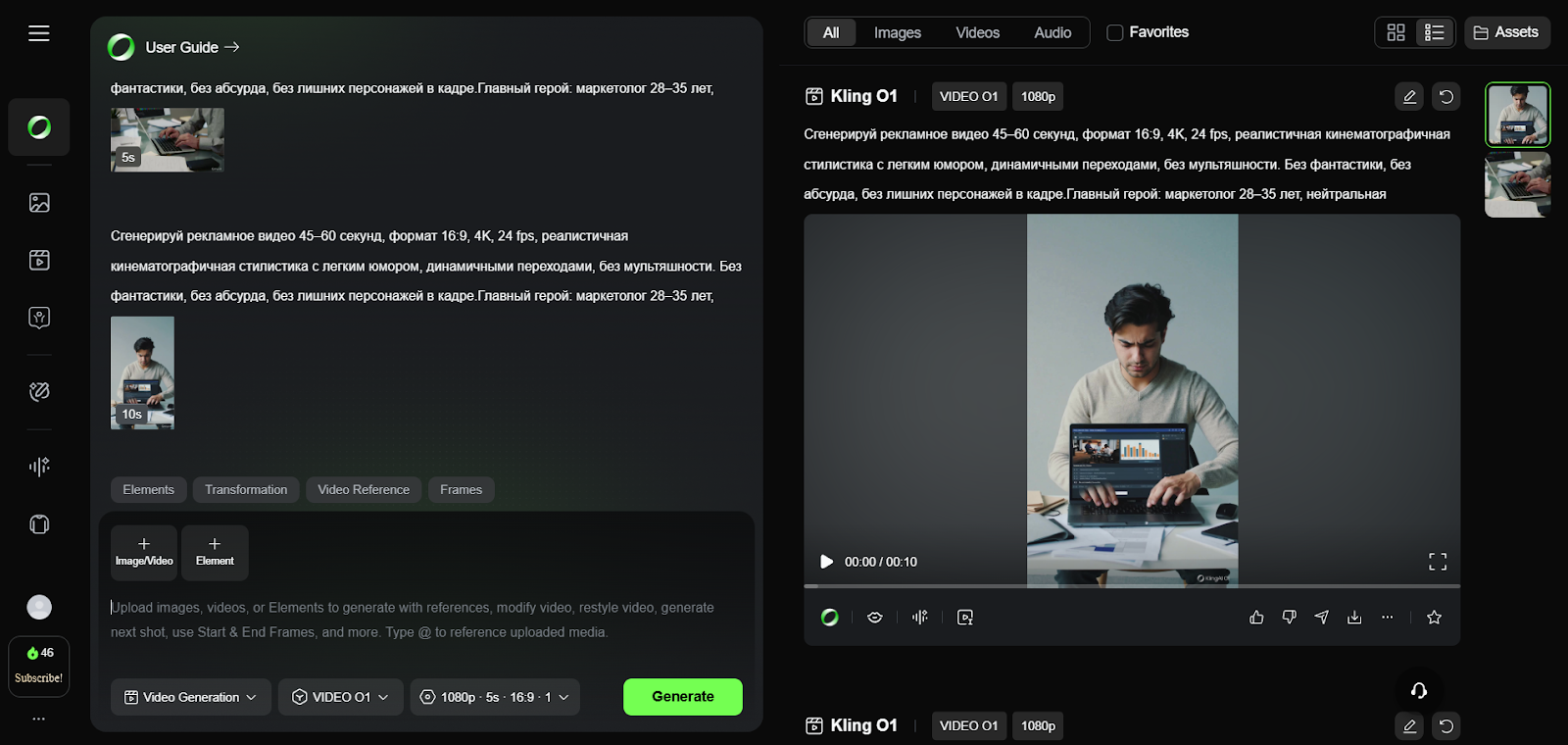Enter fullscreen on the video player
Image resolution: width=1568 pixels, height=745 pixels.
[1437, 562]
